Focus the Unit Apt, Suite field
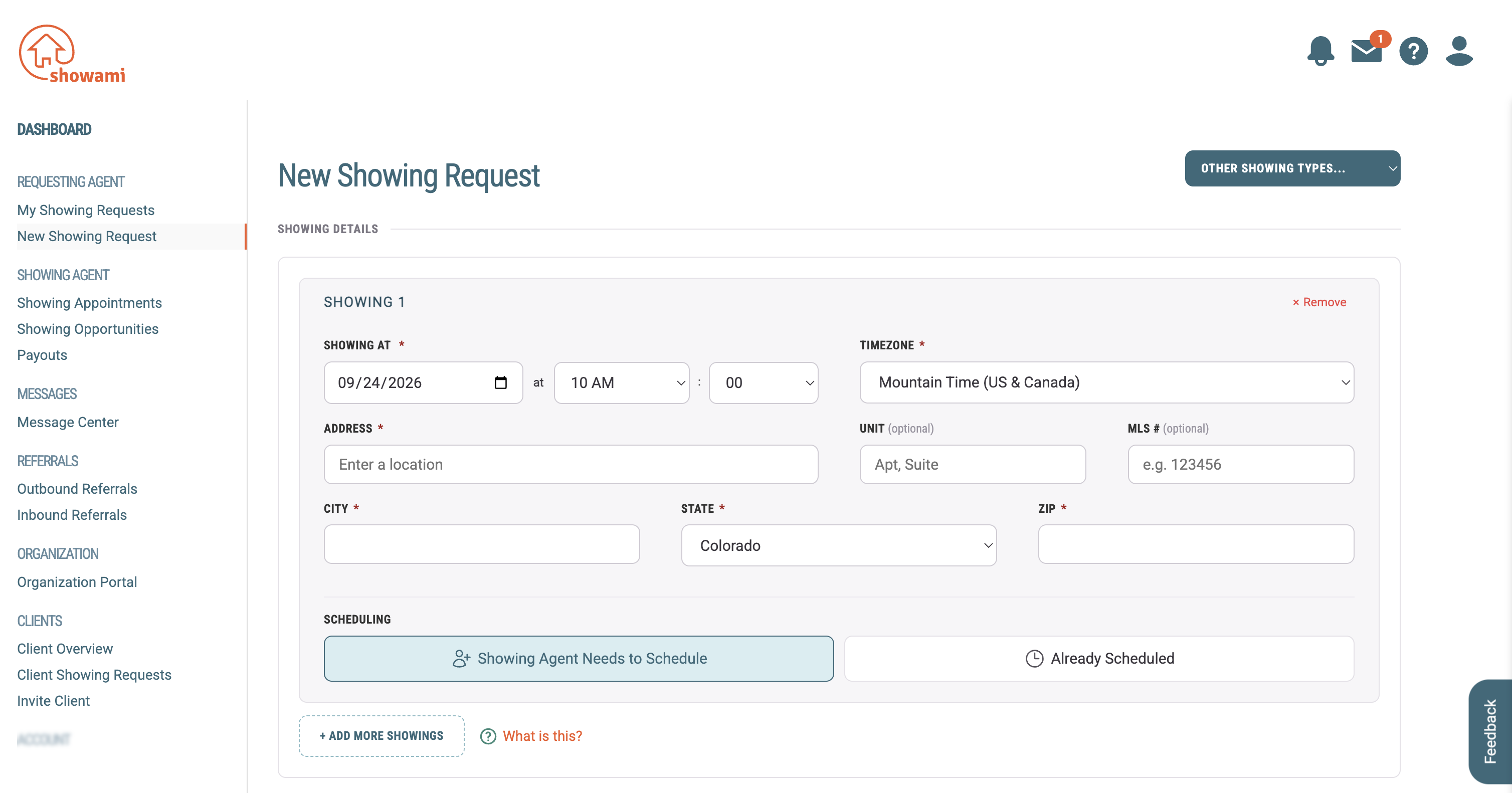The image size is (1512, 793). 973,464
